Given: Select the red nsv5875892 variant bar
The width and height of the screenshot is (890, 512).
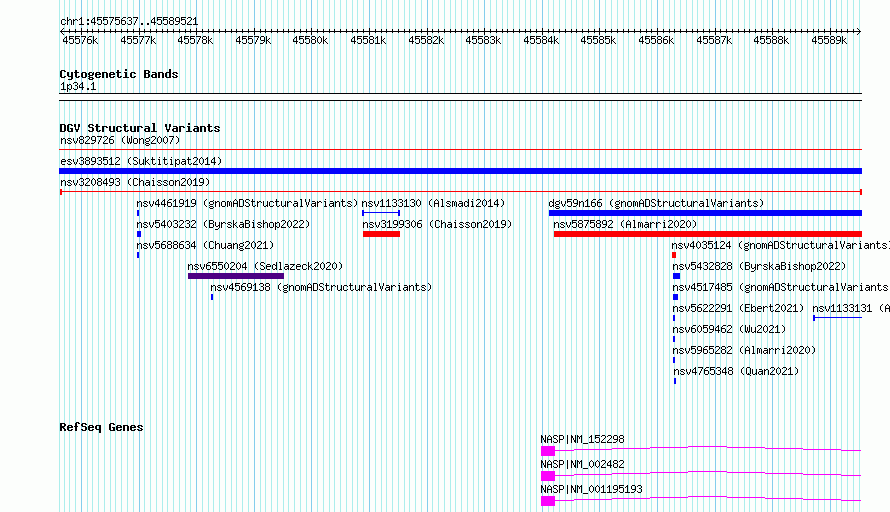Looking at the screenshot, I should point(708,234).
